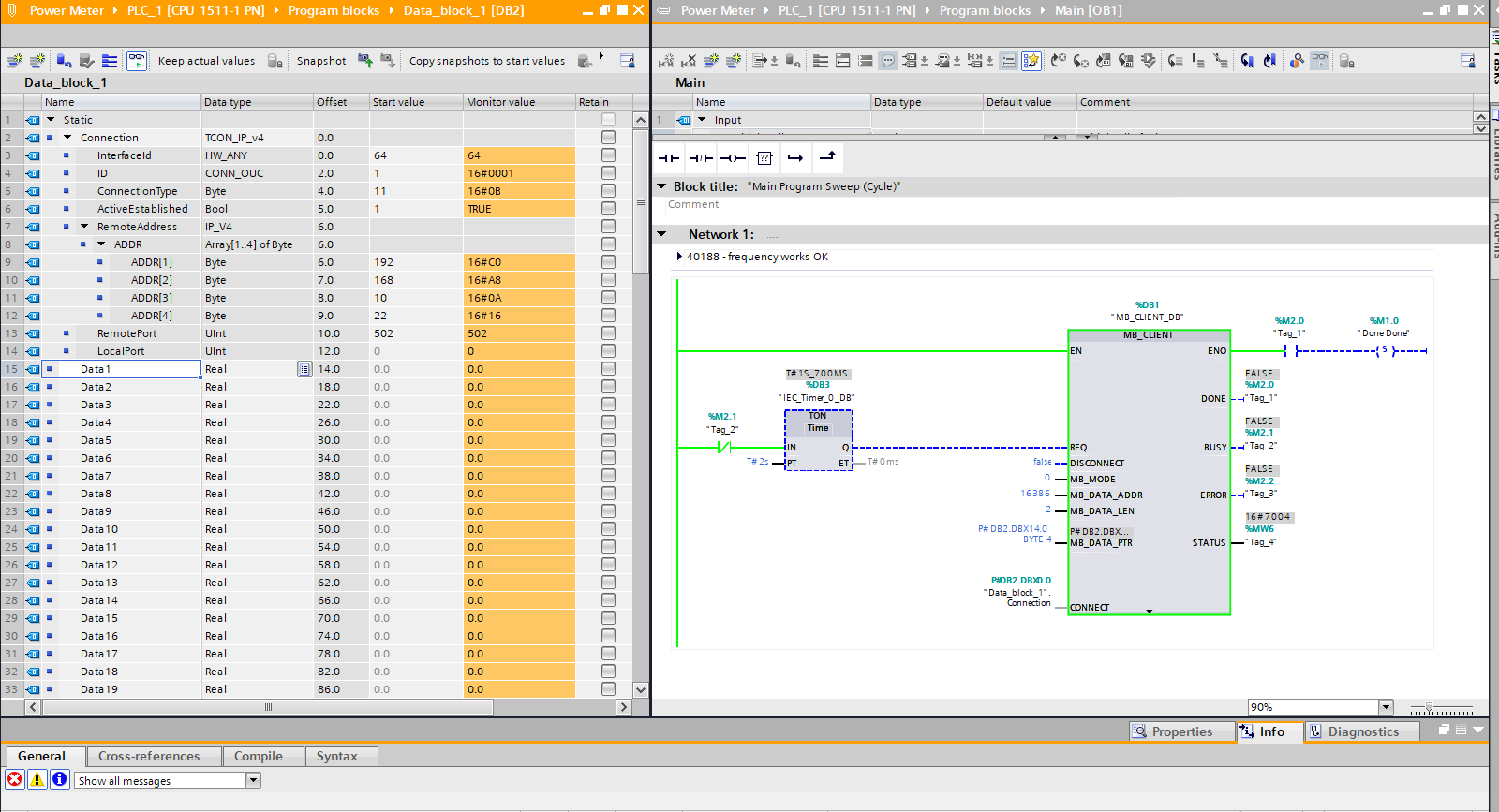Image resolution: width=1499 pixels, height=812 pixels.
Task: Toggle the red error messages filter icon
Action: (x=15, y=779)
